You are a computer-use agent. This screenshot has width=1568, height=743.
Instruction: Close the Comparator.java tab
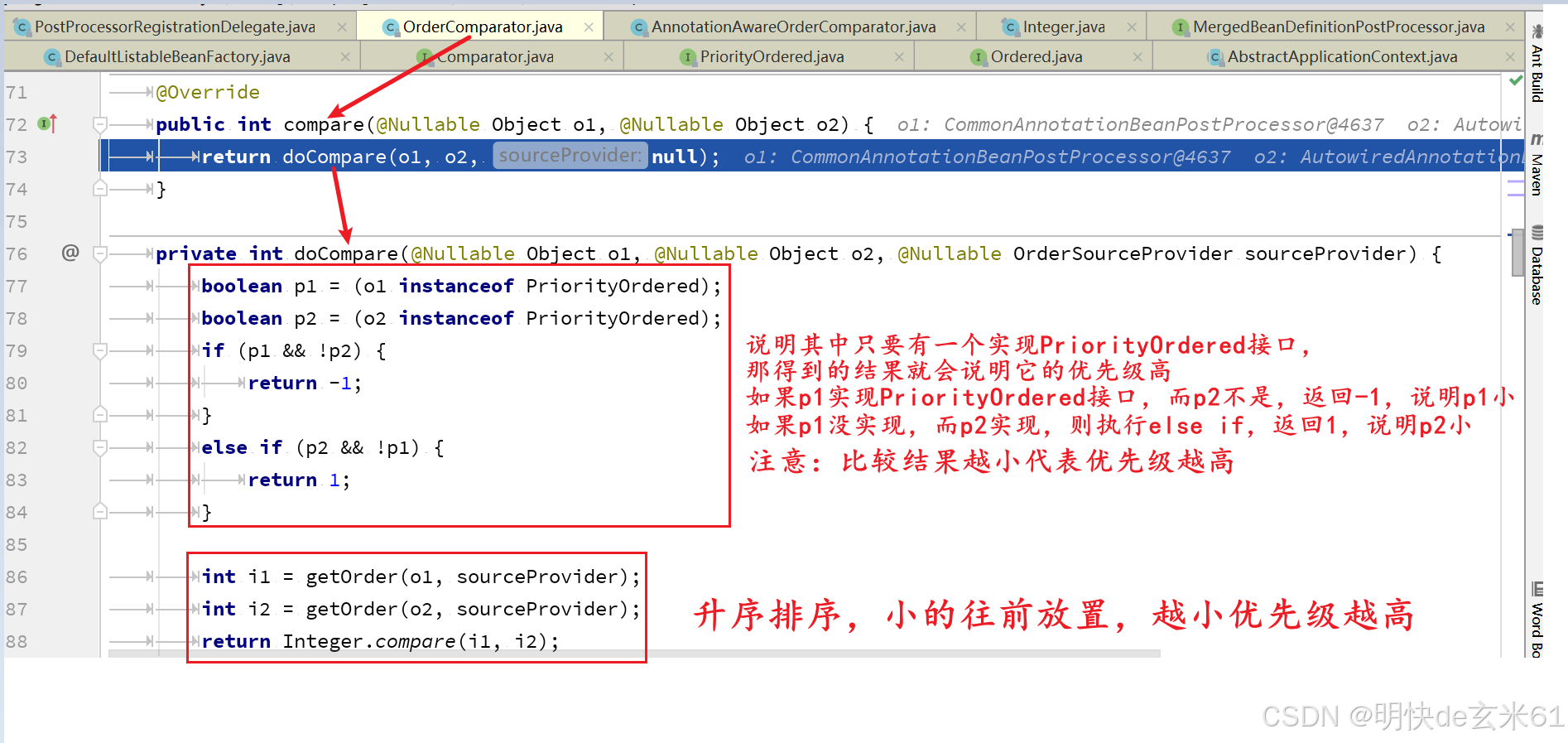coord(608,57)
